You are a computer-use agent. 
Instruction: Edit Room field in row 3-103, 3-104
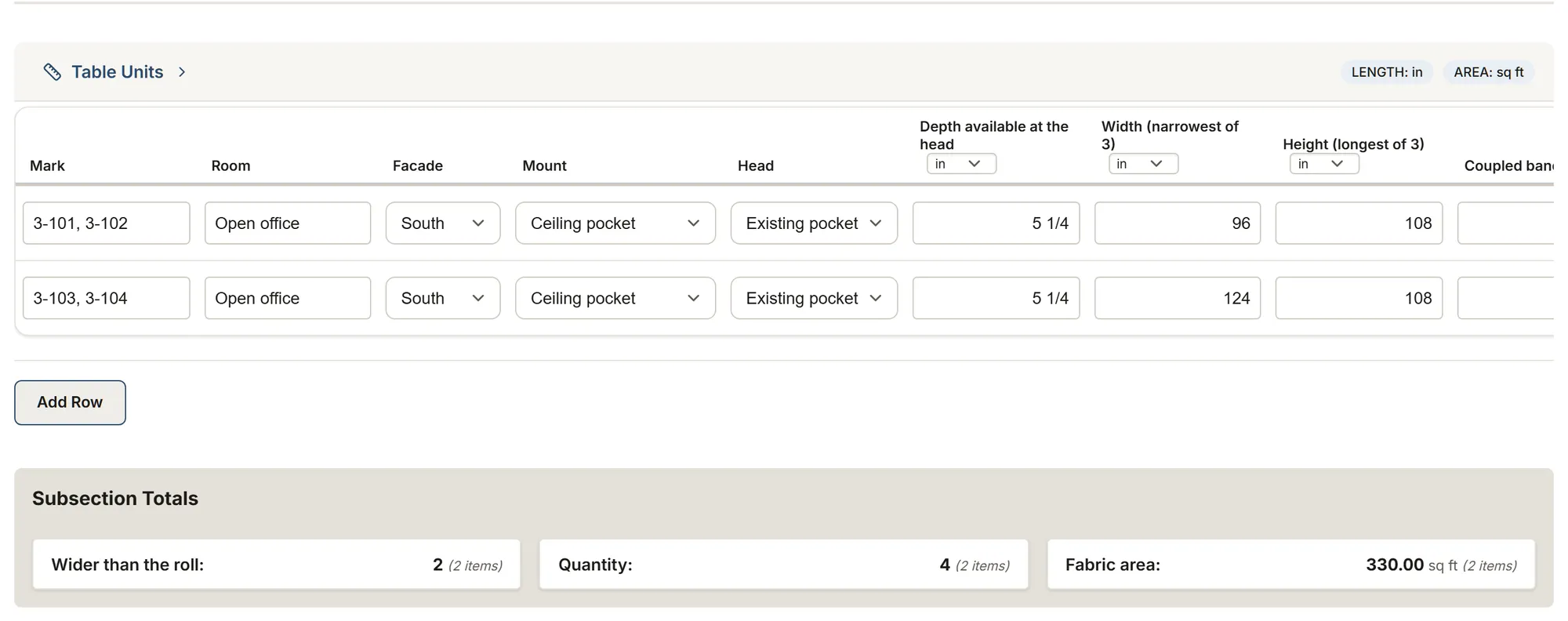pyautogui.click(x=288, y=298)
